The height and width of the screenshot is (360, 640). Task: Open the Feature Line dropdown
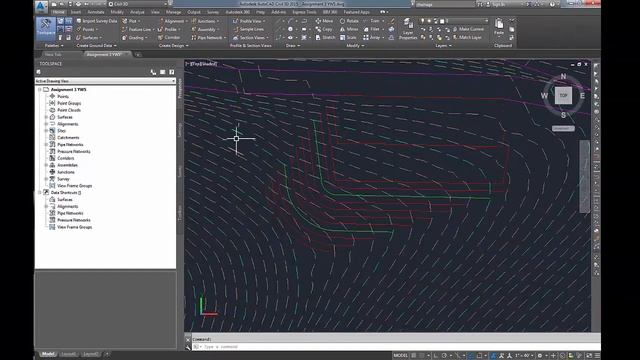click(138, 29)
